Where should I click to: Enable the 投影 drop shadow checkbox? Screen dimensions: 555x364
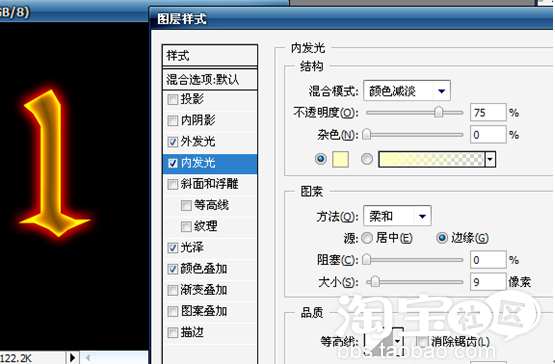172,99
